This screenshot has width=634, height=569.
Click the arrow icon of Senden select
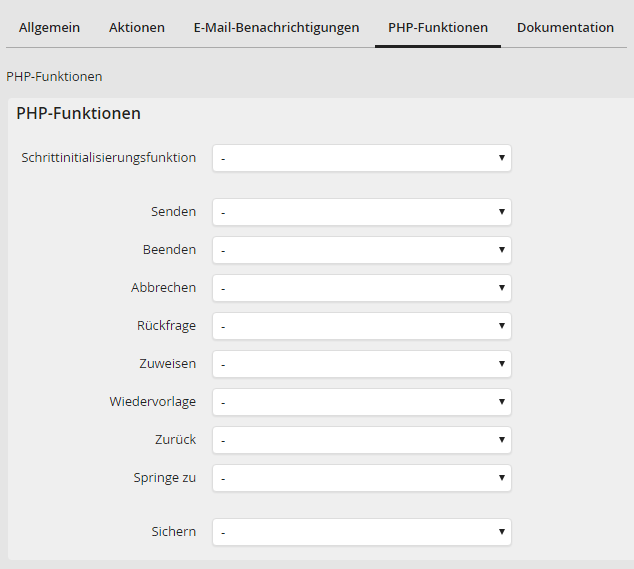pyautogui.click(x=501, y=212)
